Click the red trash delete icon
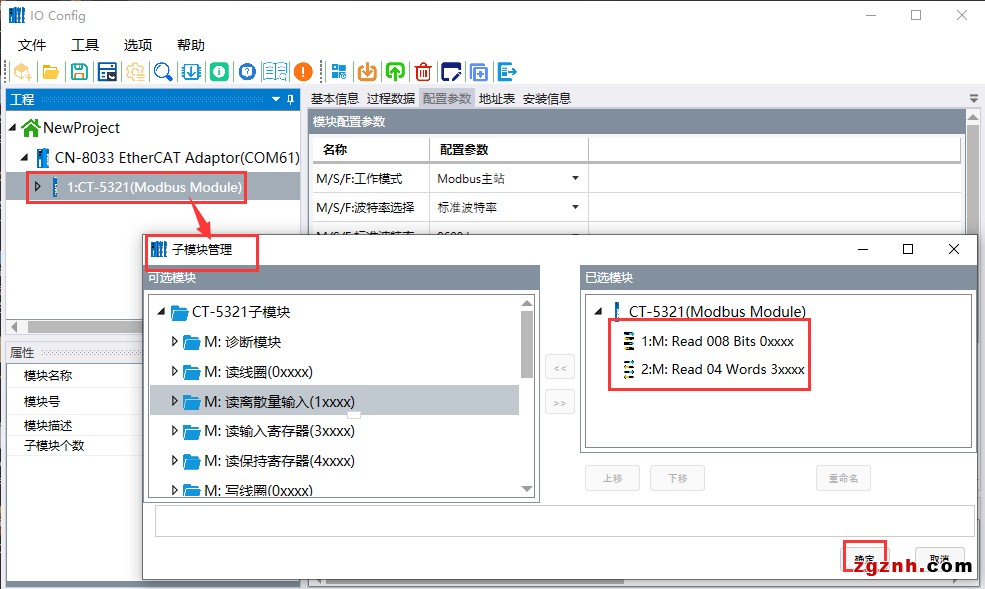This screenshot has height=589, width=985. 424,72
